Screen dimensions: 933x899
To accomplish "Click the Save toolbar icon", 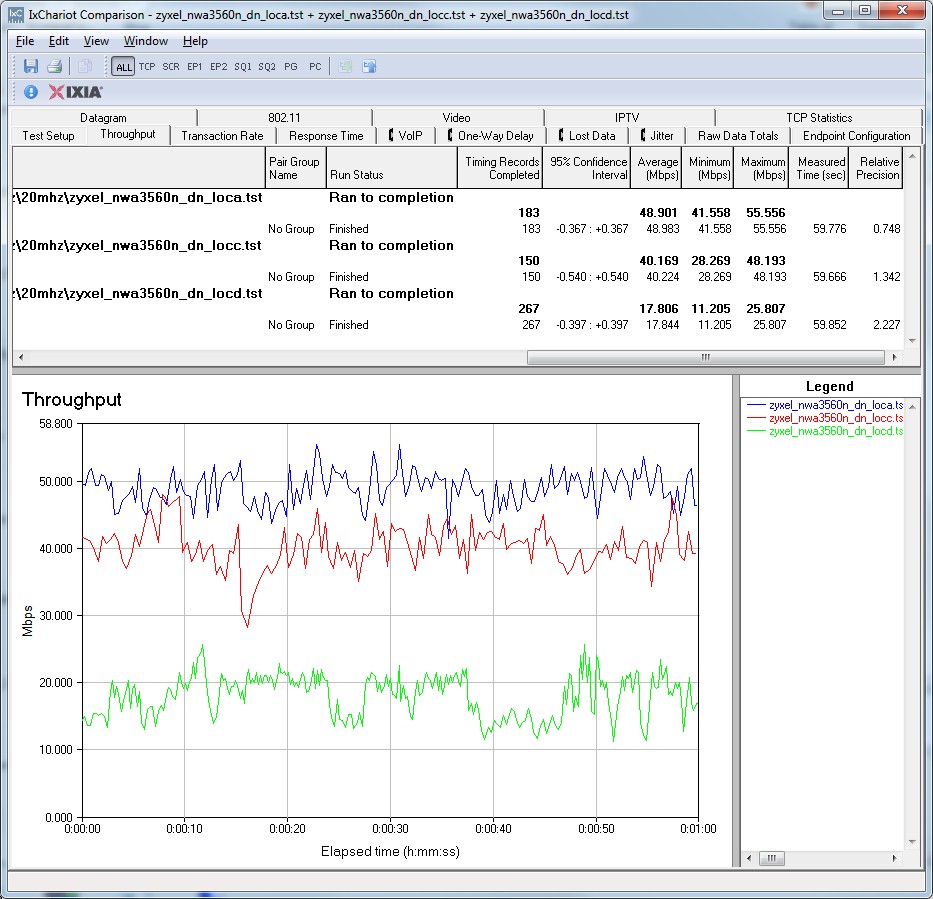I will 31,66.
